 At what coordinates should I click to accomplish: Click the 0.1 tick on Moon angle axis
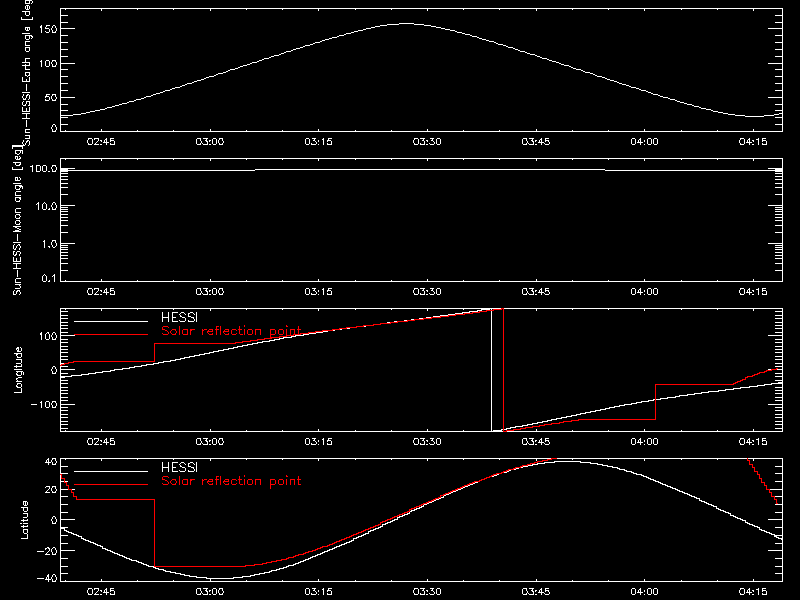(49, 278)
